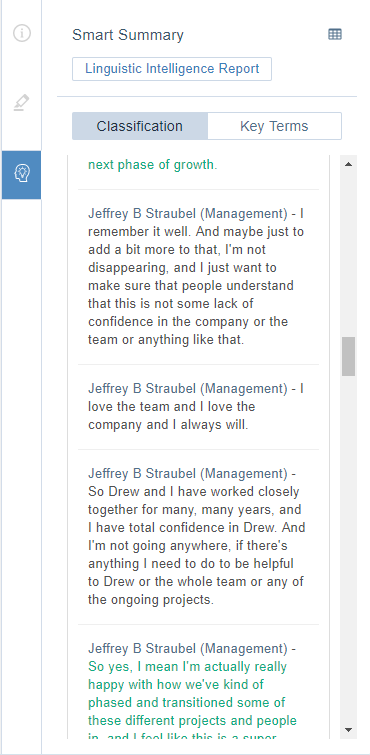
Task: Switch to the Classification tab
Action: pyautogui.click(x=140, y=126)
